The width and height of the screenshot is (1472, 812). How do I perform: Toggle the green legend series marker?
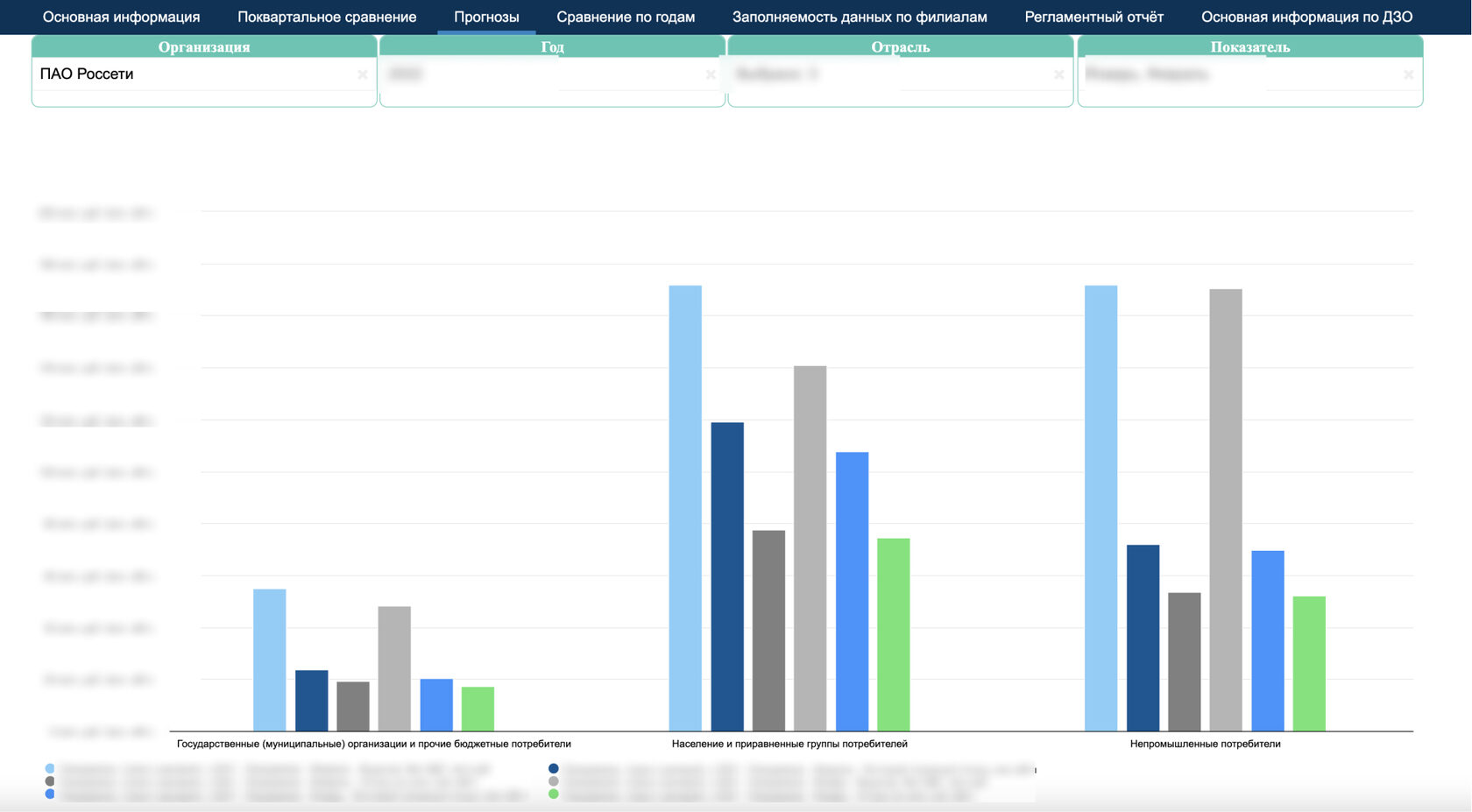click(x=553, y=794)
